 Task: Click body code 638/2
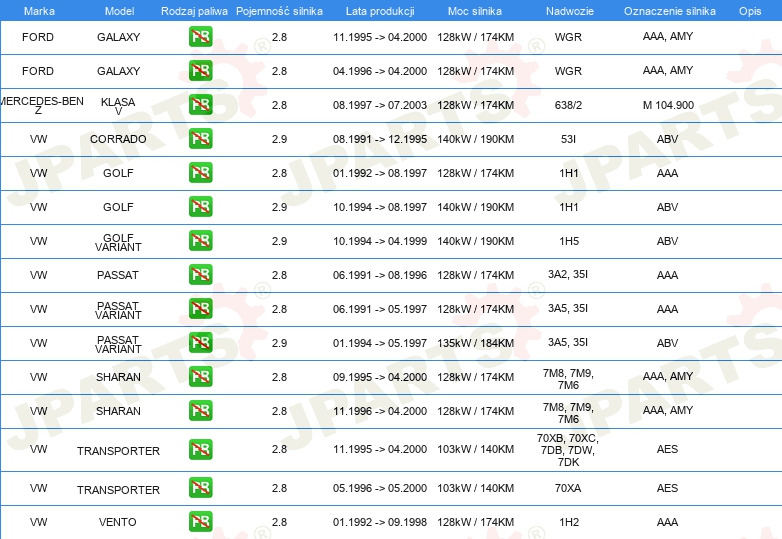click(568, 105)
